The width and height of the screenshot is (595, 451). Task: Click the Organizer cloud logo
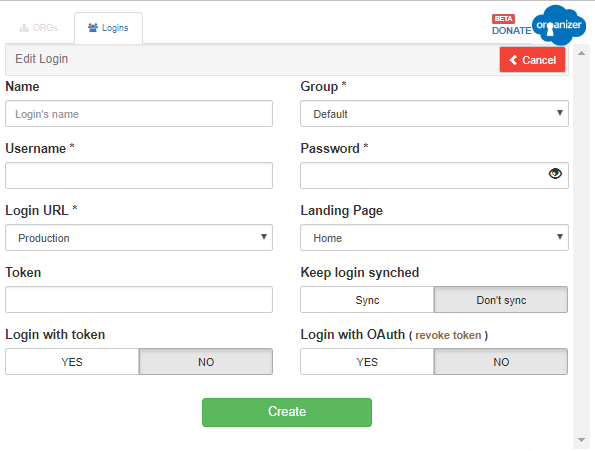click(x=559, y=25)
